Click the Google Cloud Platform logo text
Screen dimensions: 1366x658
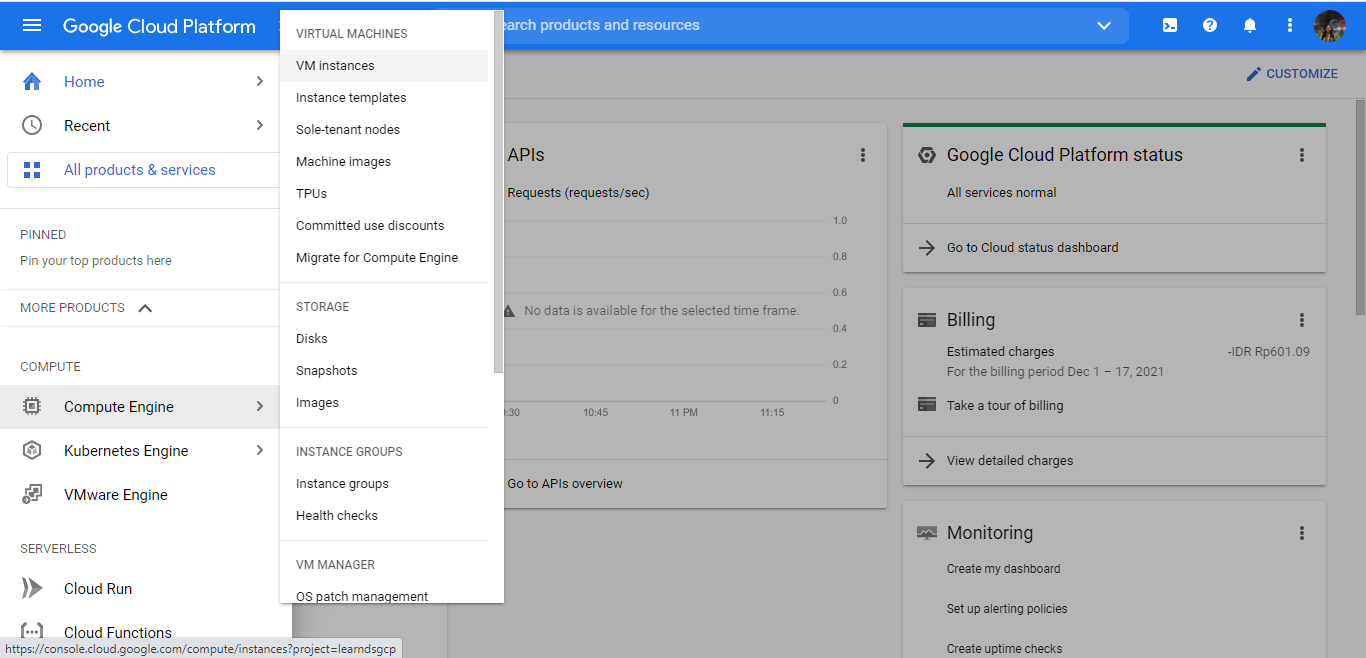coord(159,26)
